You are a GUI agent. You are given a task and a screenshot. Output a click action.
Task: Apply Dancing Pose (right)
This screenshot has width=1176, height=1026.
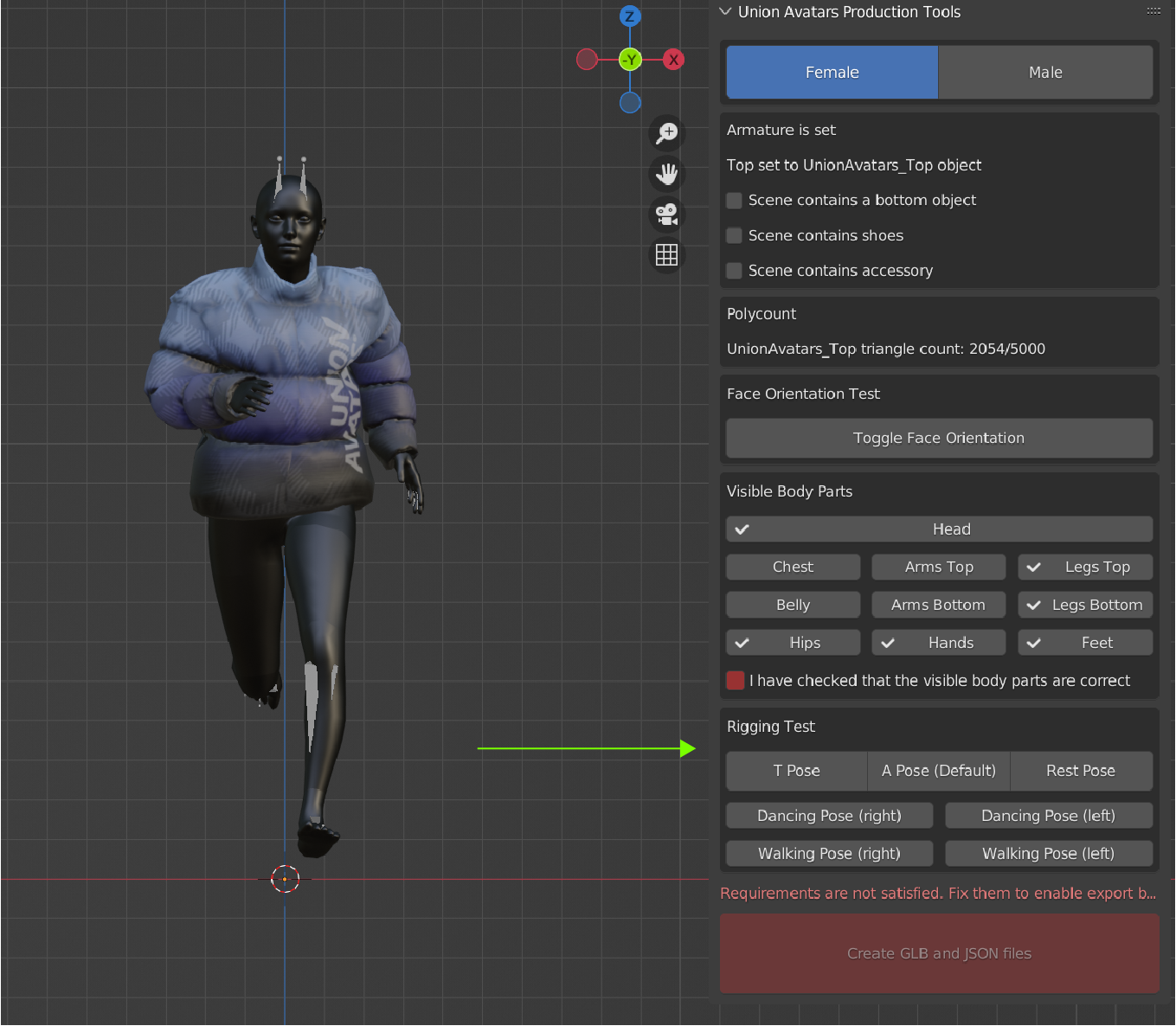click(x=830, y=817)
